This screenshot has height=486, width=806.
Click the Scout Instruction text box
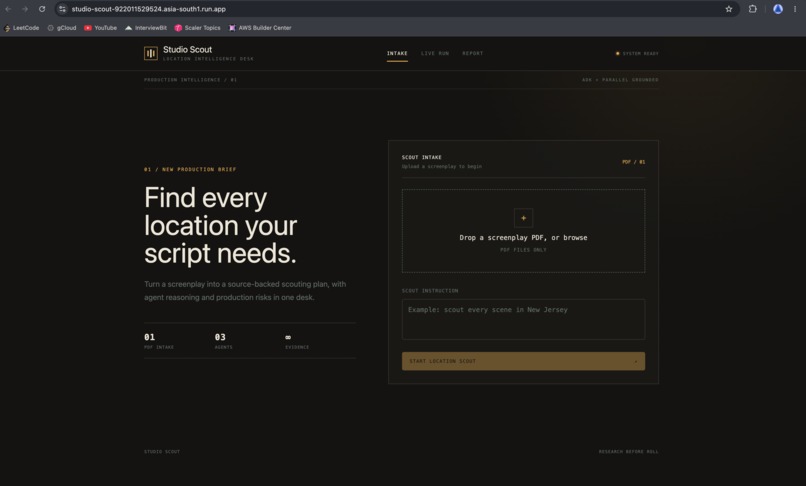click(x=523, y=319)
